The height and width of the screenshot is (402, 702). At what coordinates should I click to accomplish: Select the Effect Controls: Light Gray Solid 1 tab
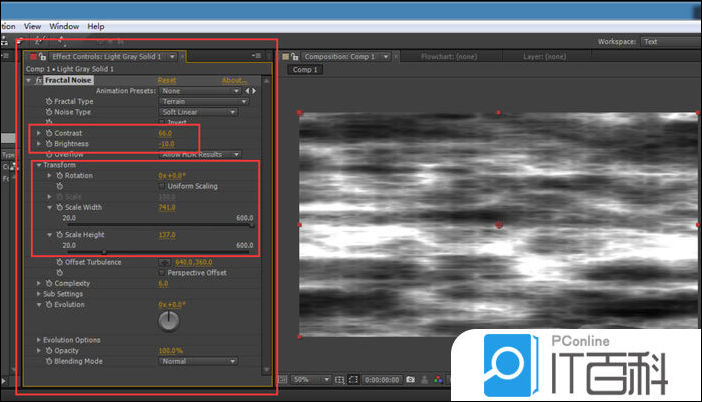pos(106,57)
